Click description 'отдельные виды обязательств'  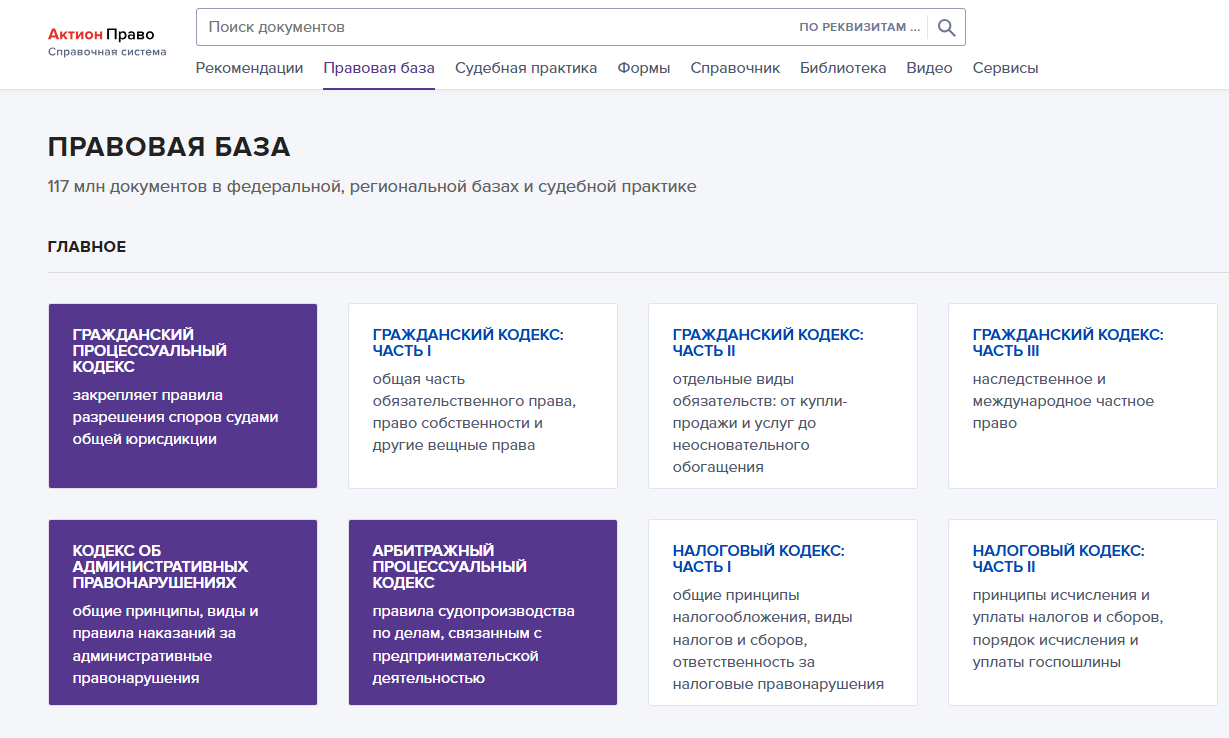click(760, 423)
